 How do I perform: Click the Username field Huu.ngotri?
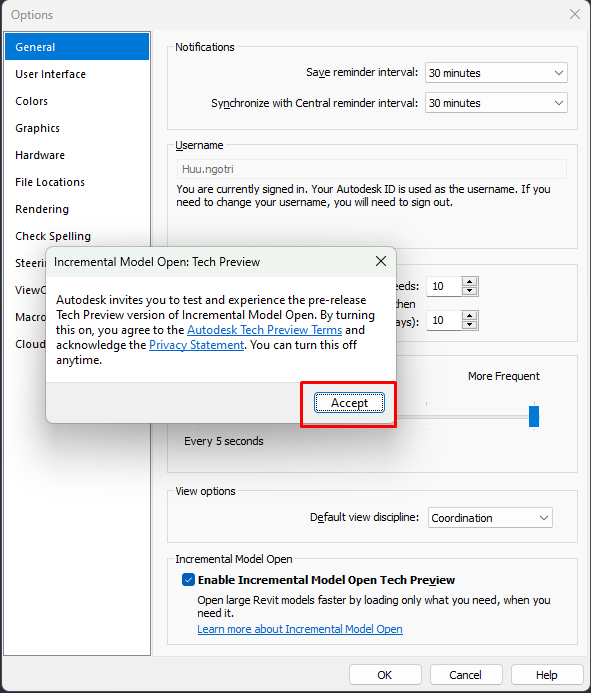(x=371, y=169)
